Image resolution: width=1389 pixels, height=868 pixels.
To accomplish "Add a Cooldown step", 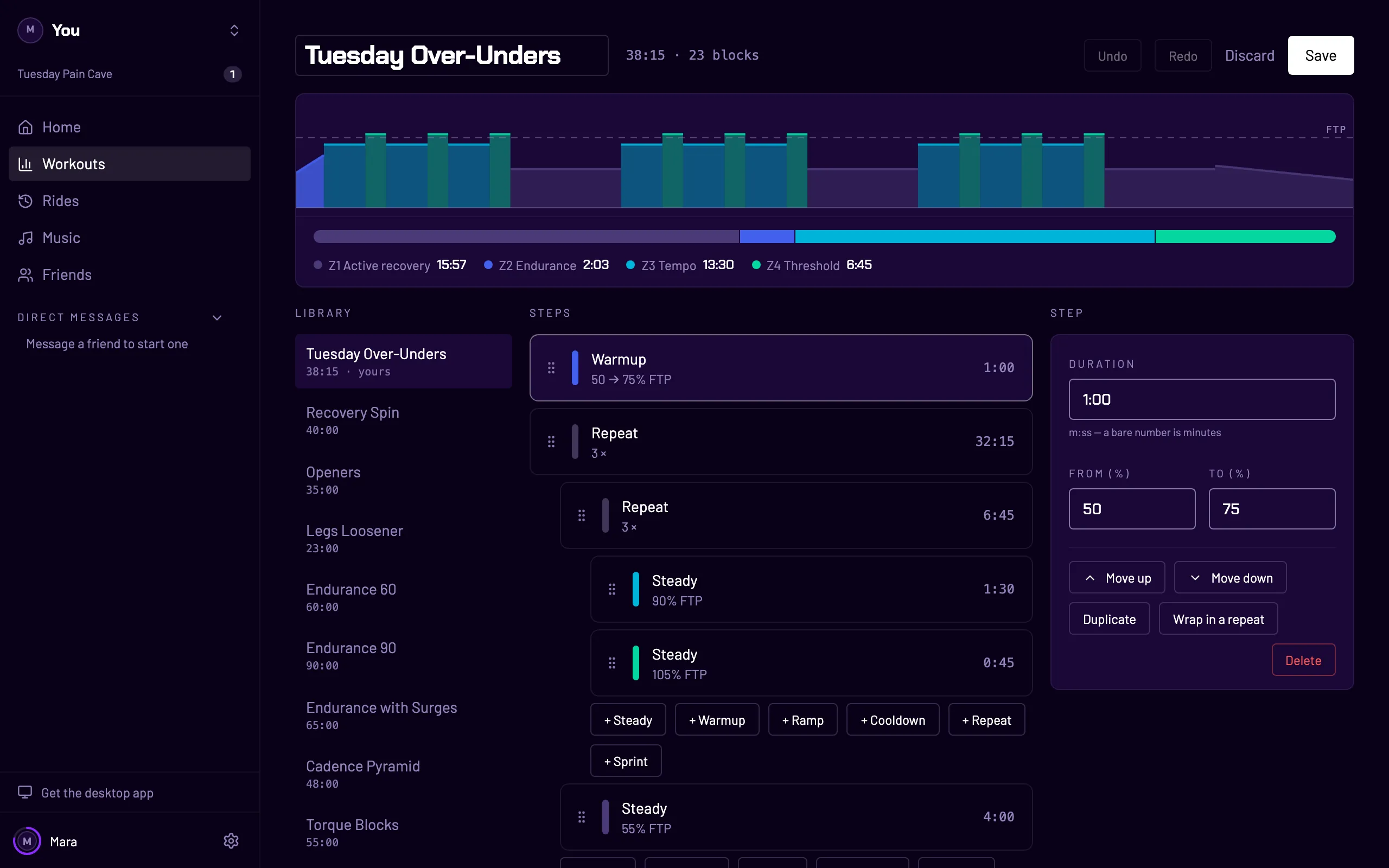I will click(893, 720).
